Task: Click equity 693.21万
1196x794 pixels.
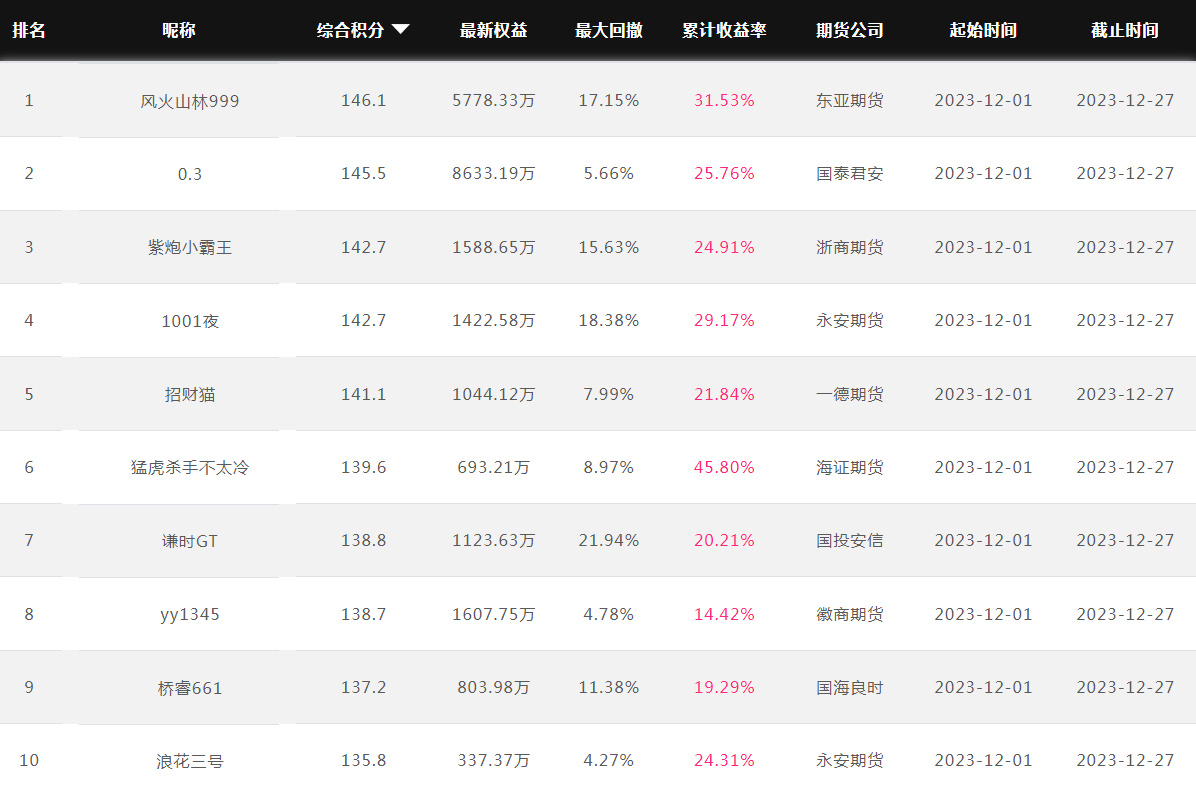Action: (x=494, y=468)
